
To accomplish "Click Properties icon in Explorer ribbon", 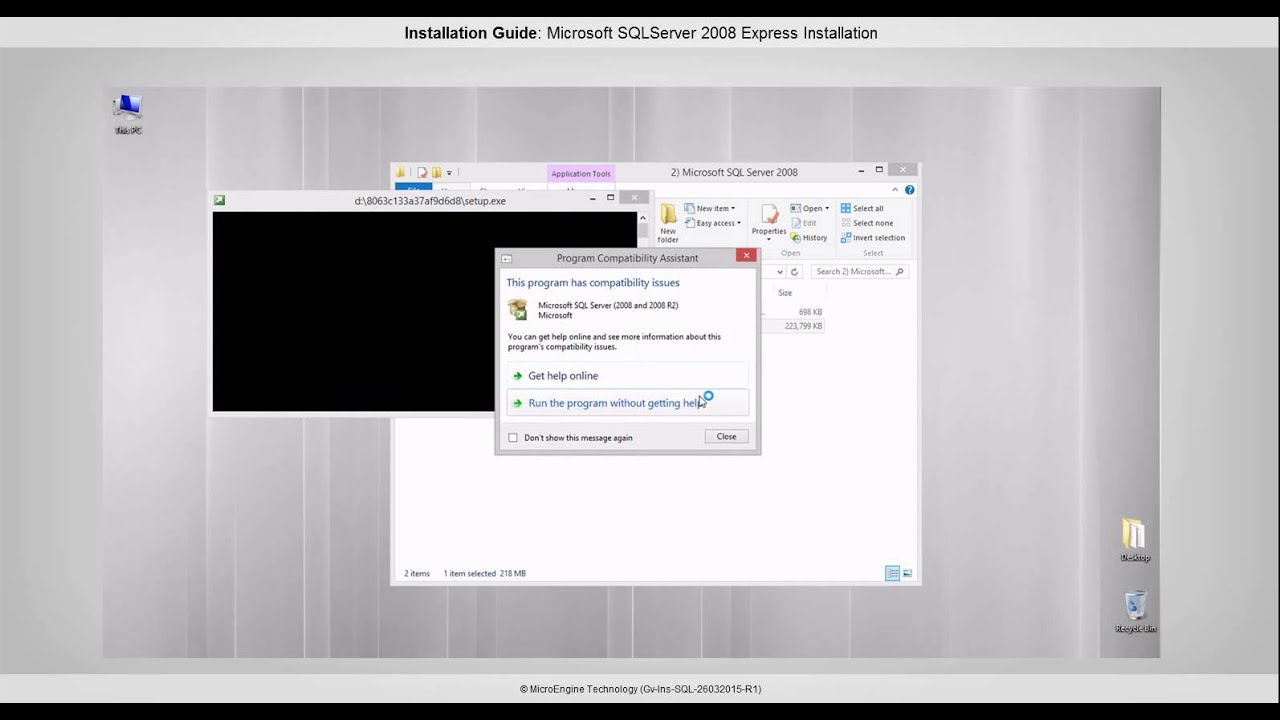I will [769, 216].
